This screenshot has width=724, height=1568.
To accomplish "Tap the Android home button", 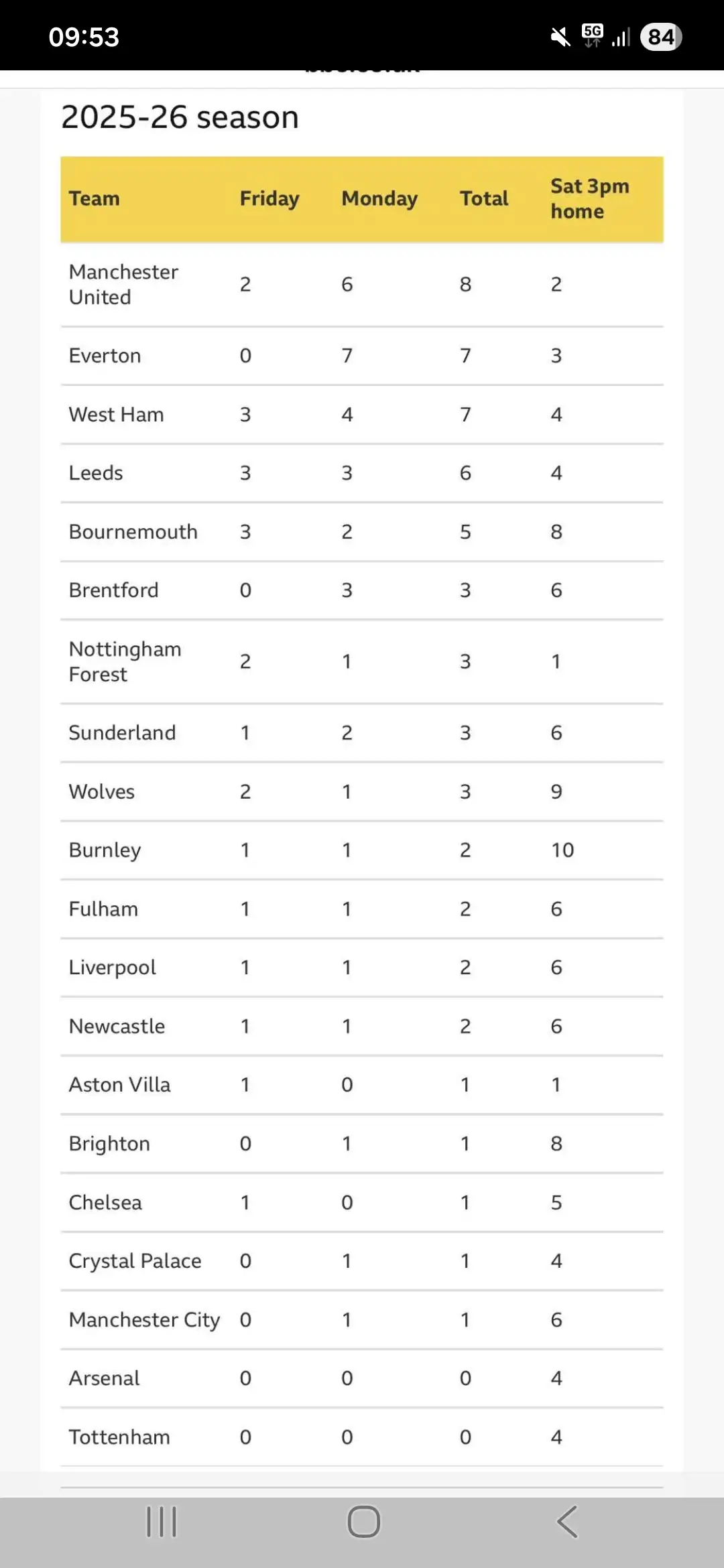I will click(x=363, y=1521).
